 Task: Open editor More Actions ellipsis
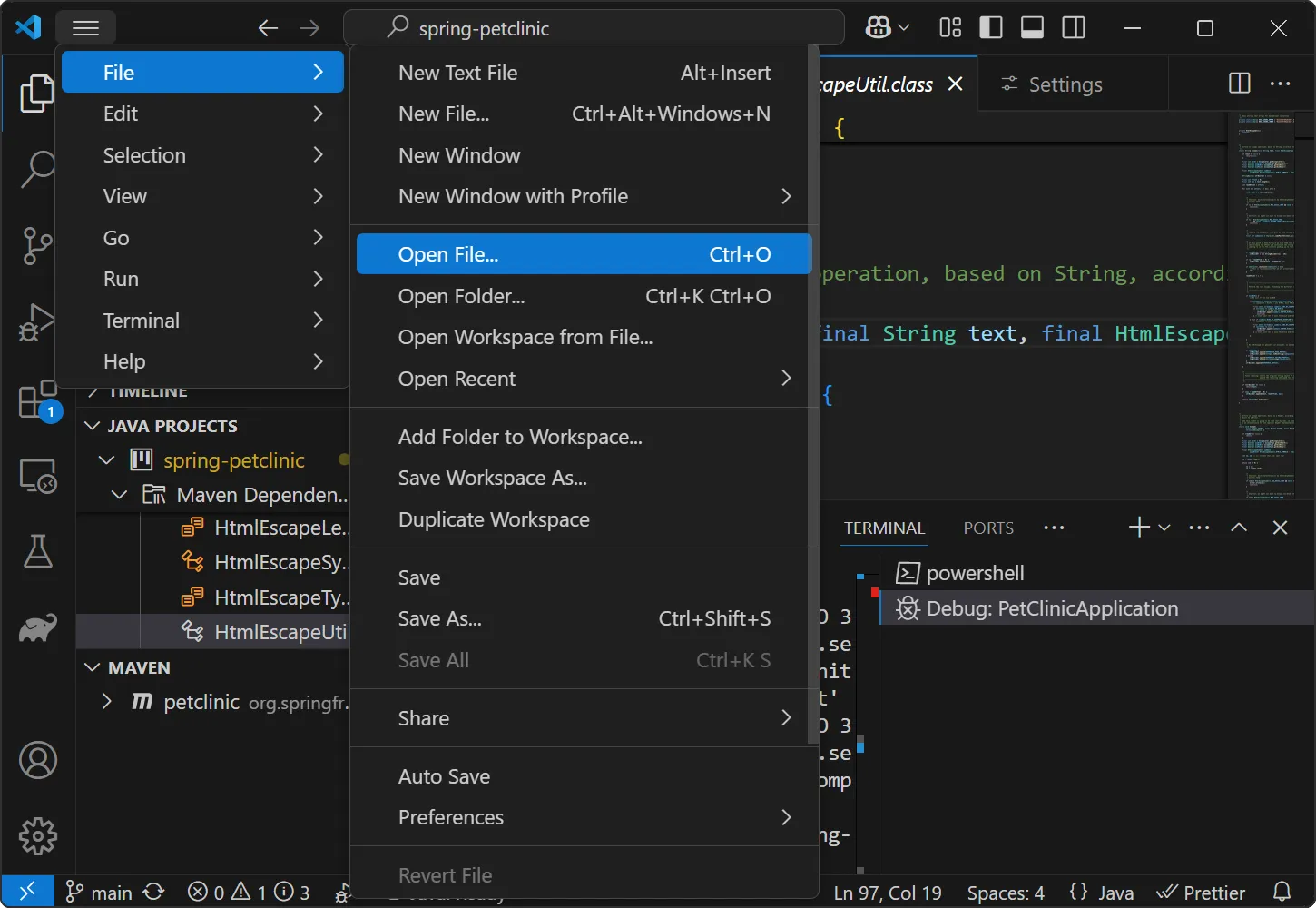1281,84
